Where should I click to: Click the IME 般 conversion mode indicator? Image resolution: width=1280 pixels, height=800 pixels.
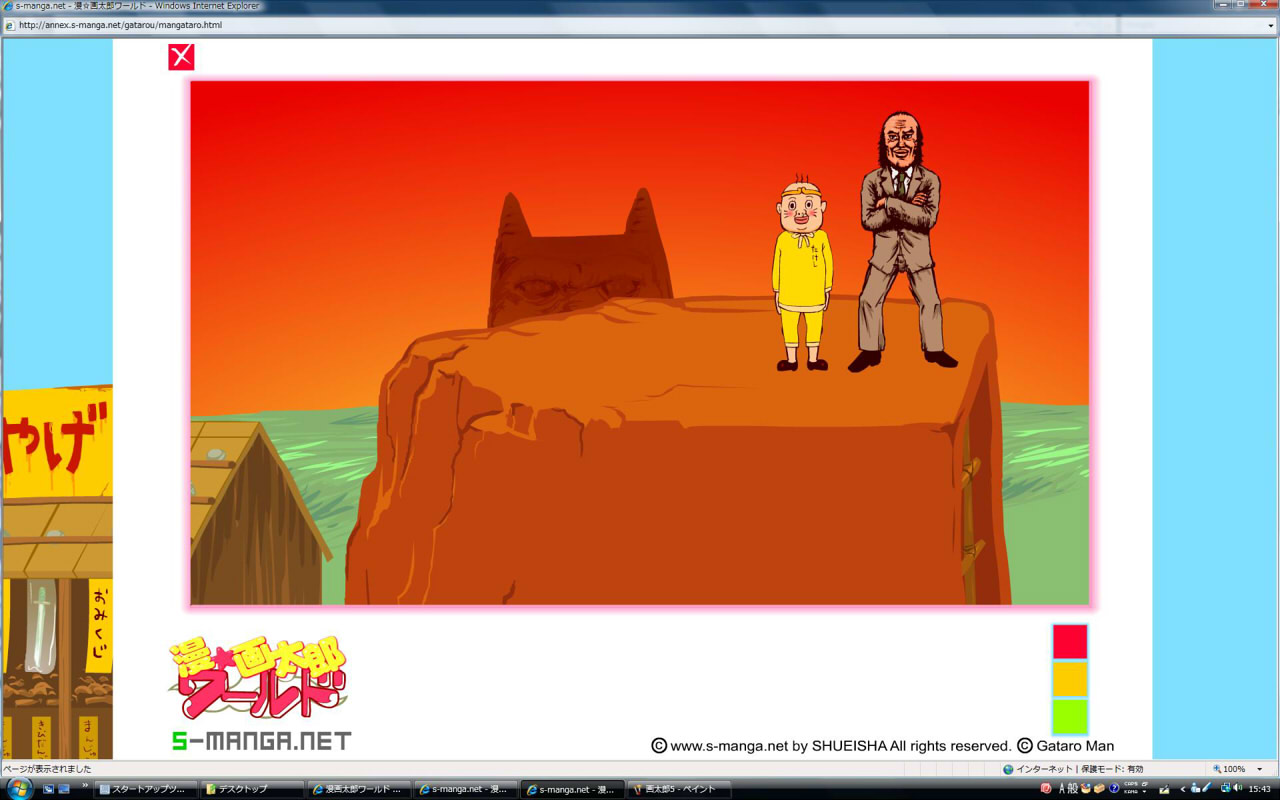1072,788
